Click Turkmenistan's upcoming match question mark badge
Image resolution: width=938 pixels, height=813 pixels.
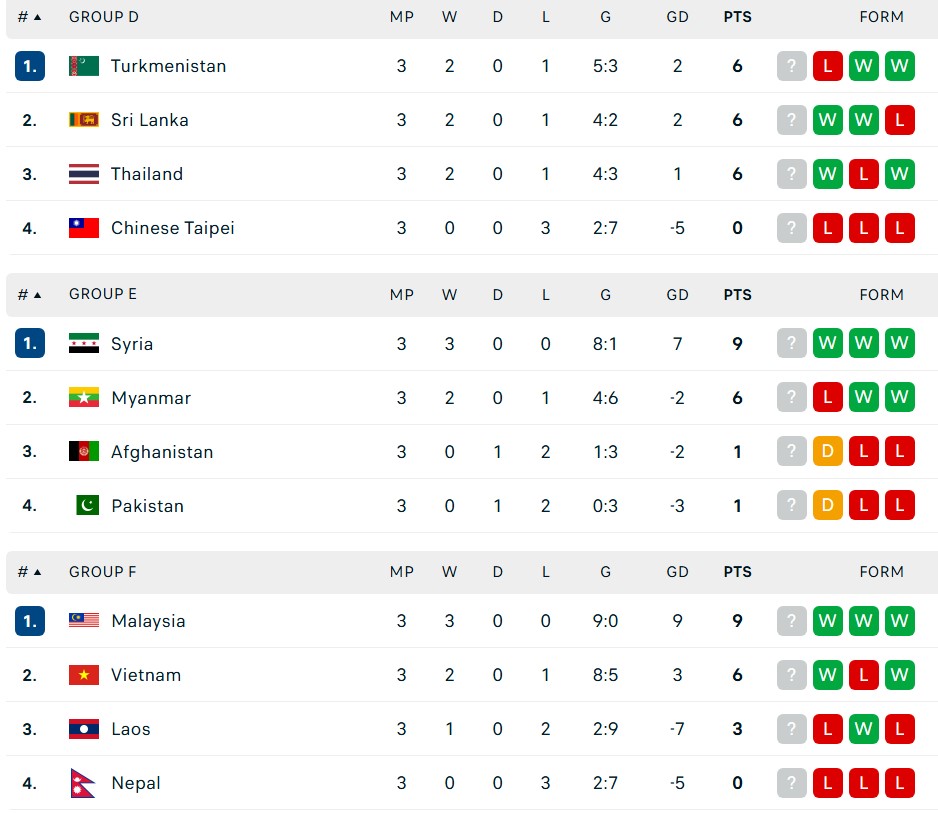coord(791,66)
